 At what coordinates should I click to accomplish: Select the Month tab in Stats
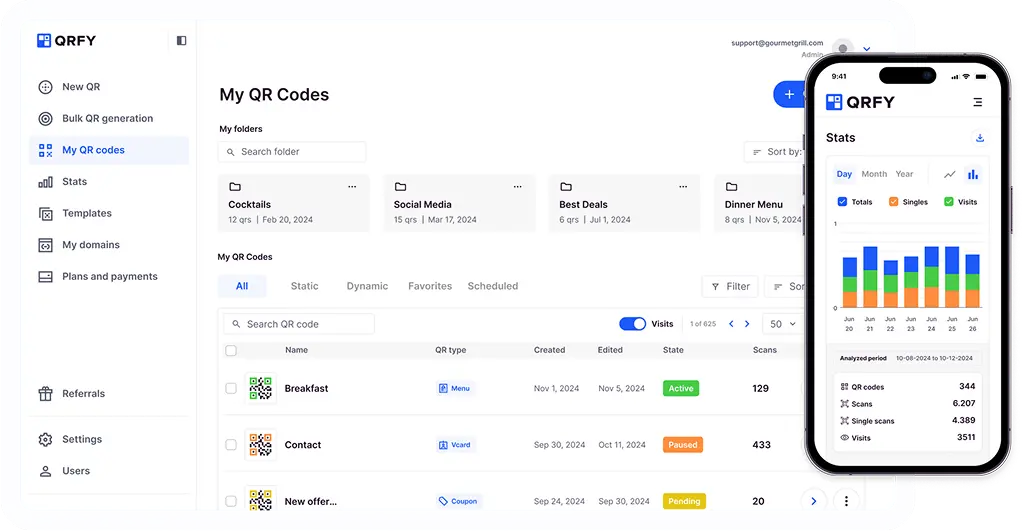click(x=874, y=174)
